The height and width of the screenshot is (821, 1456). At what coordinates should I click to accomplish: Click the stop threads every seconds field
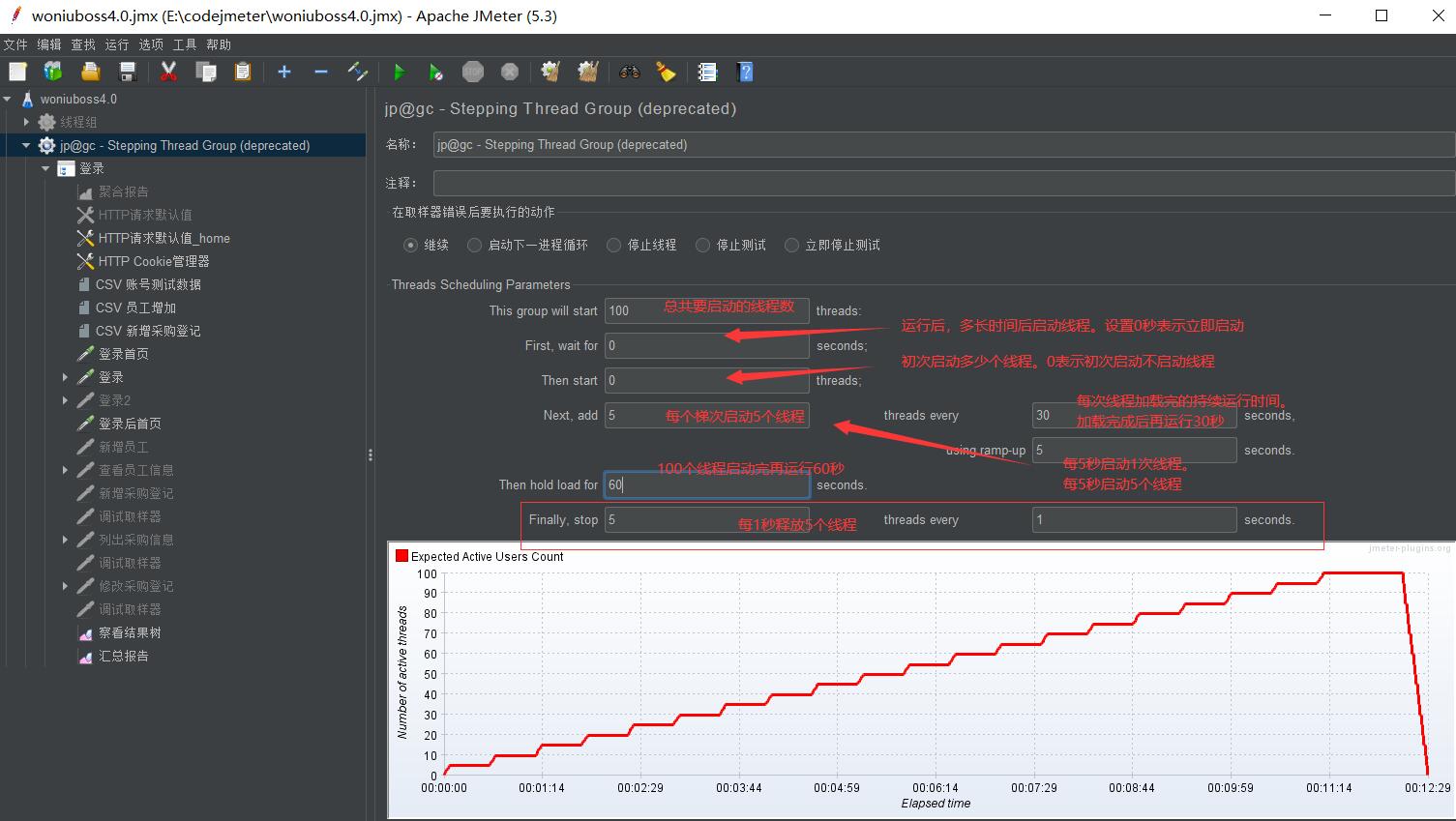click(x=1135, y=519)
